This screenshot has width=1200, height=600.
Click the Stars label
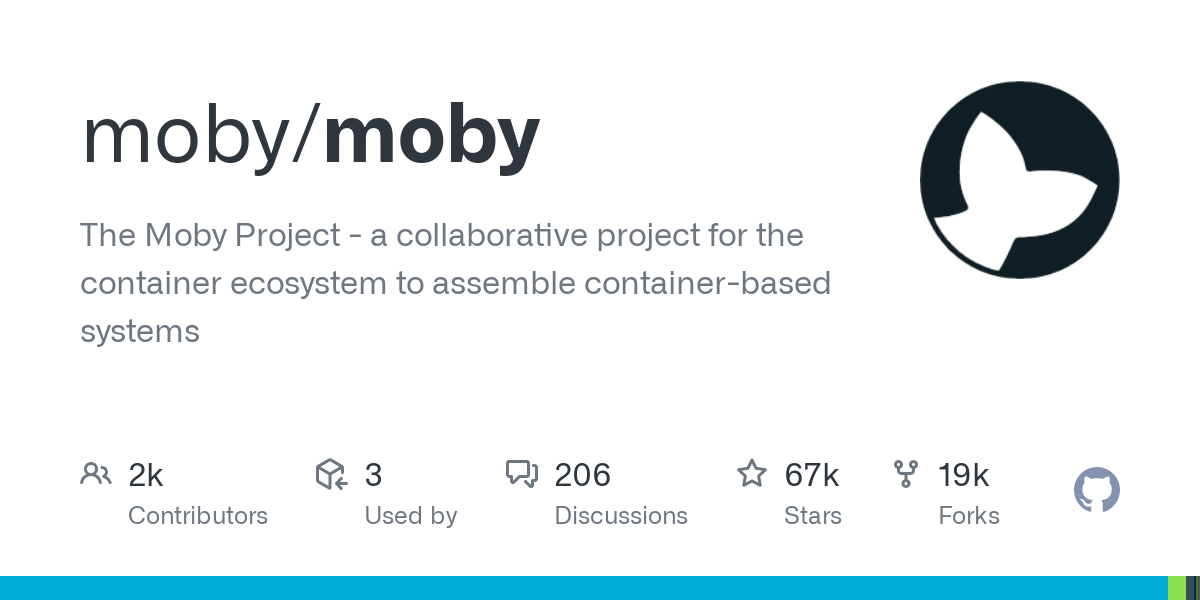tap(813, 516)
